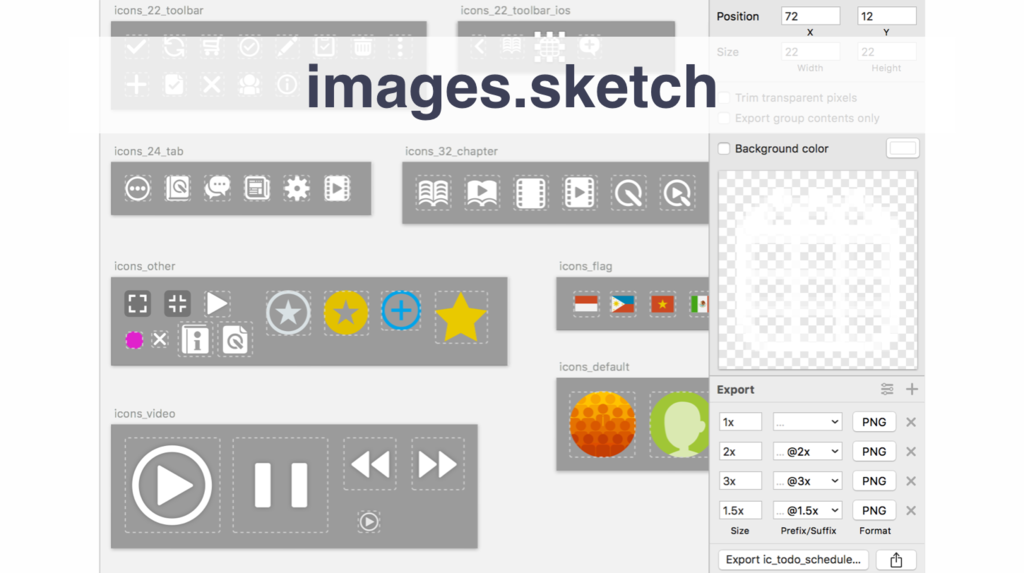Open the @3x suffix dropdown
The image size is (1024, 573).
click(x=808, y=481)
